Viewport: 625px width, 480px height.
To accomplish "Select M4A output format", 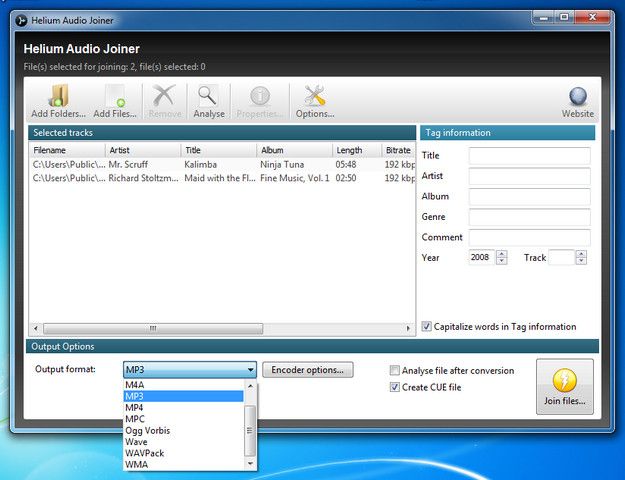I will coord(184,385).
